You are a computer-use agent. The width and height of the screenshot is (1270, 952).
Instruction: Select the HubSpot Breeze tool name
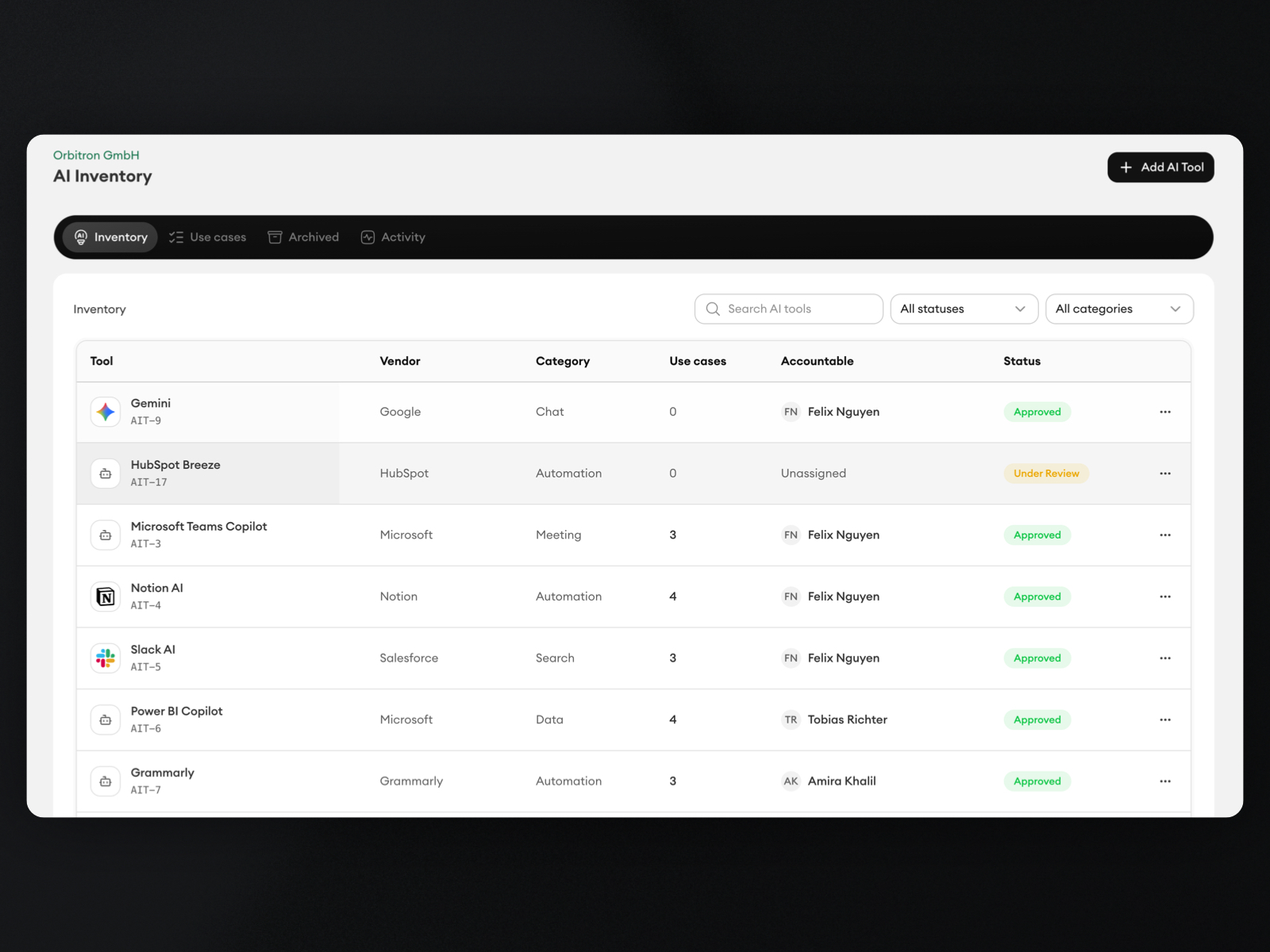175,465
